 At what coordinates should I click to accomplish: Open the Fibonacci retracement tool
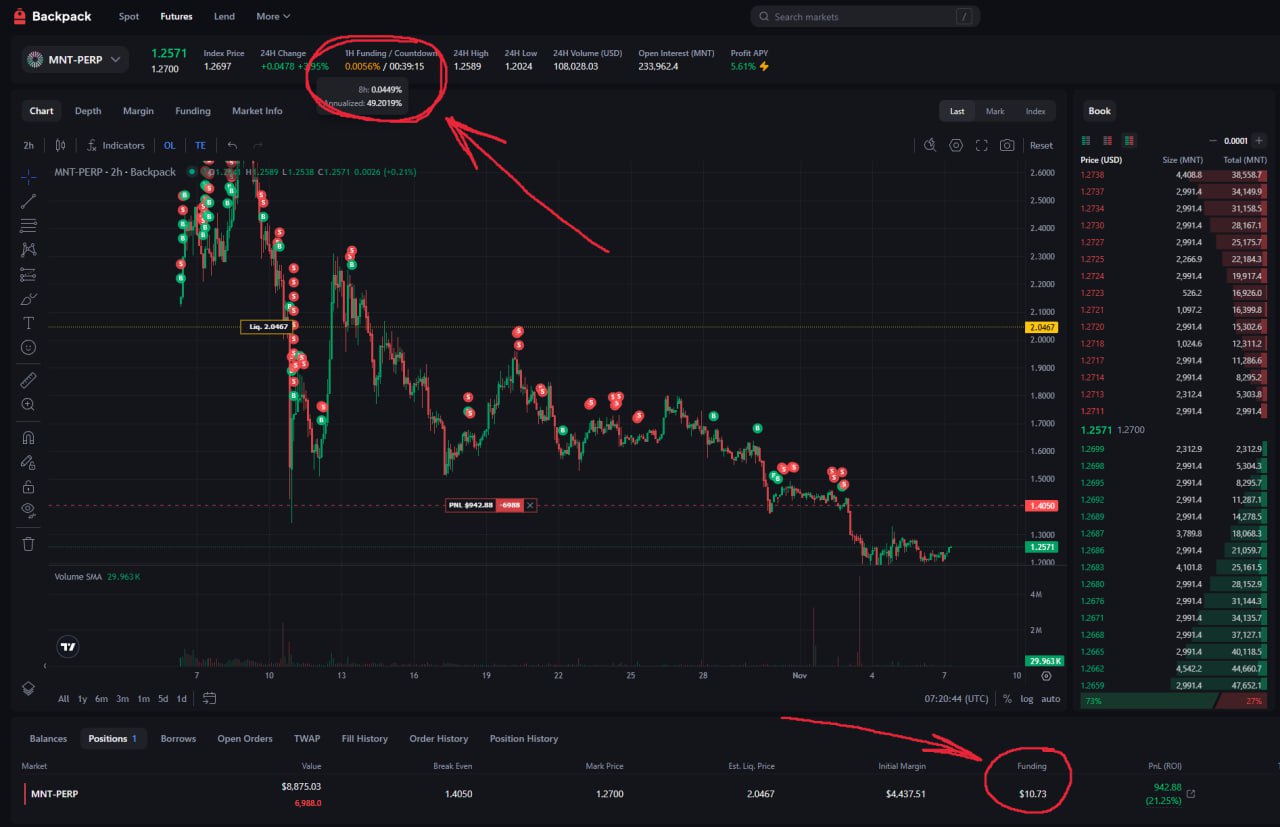point(28,225)
